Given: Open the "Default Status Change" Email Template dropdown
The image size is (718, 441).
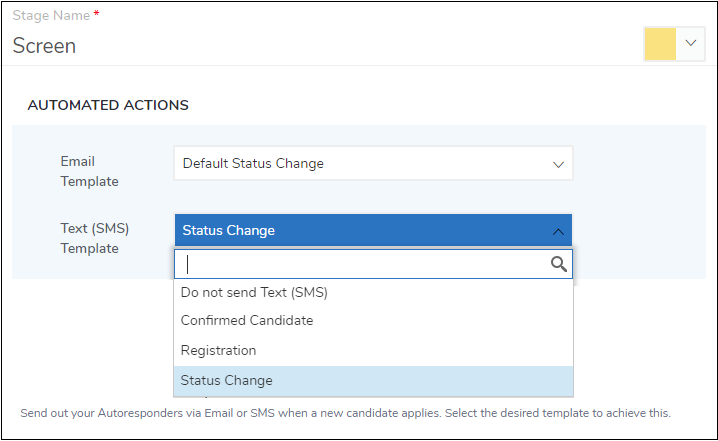Looking at the screenshot, I should coord(360,164).
